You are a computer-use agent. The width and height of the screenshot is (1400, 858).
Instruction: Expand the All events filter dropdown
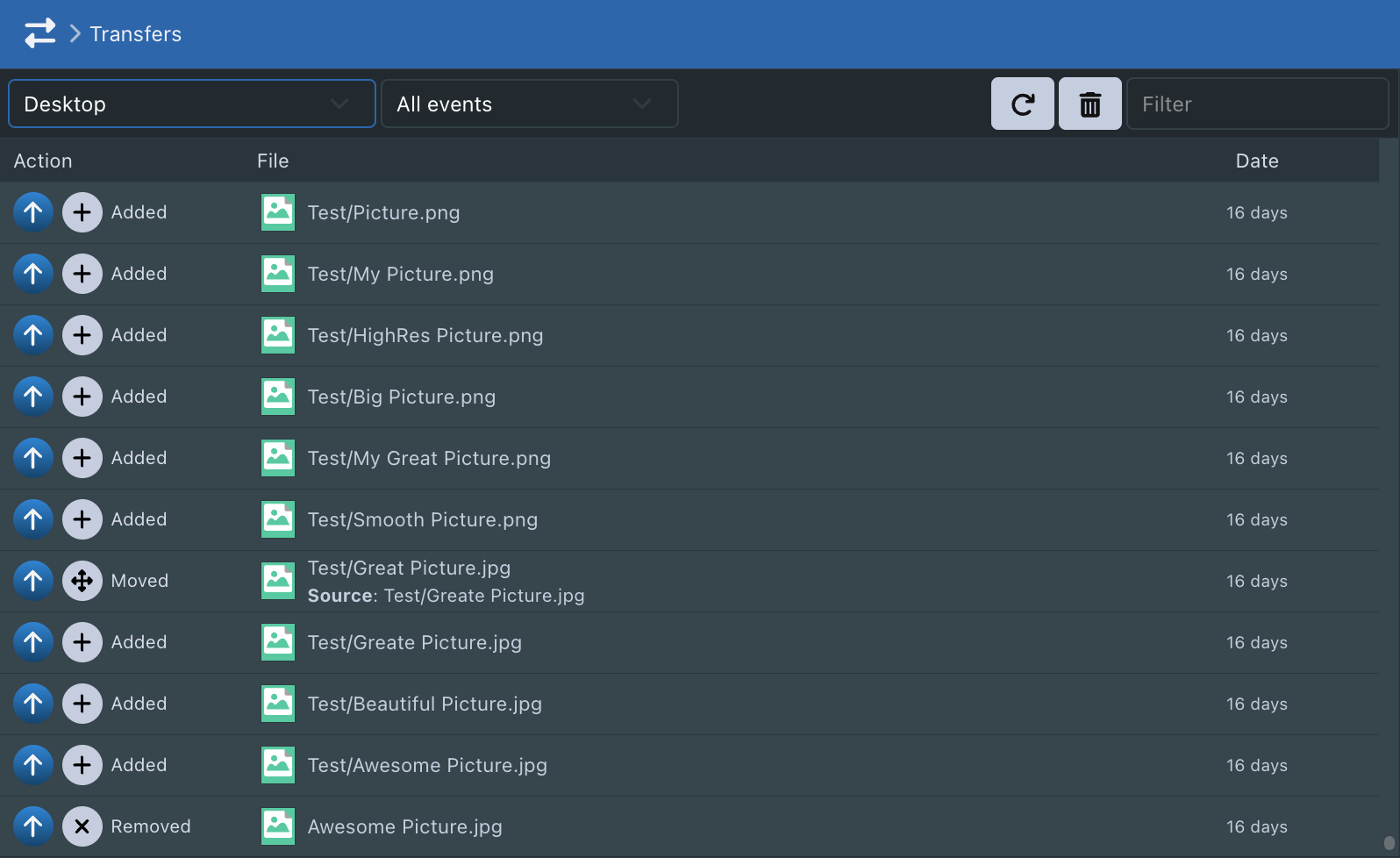[x=529, y=104]
